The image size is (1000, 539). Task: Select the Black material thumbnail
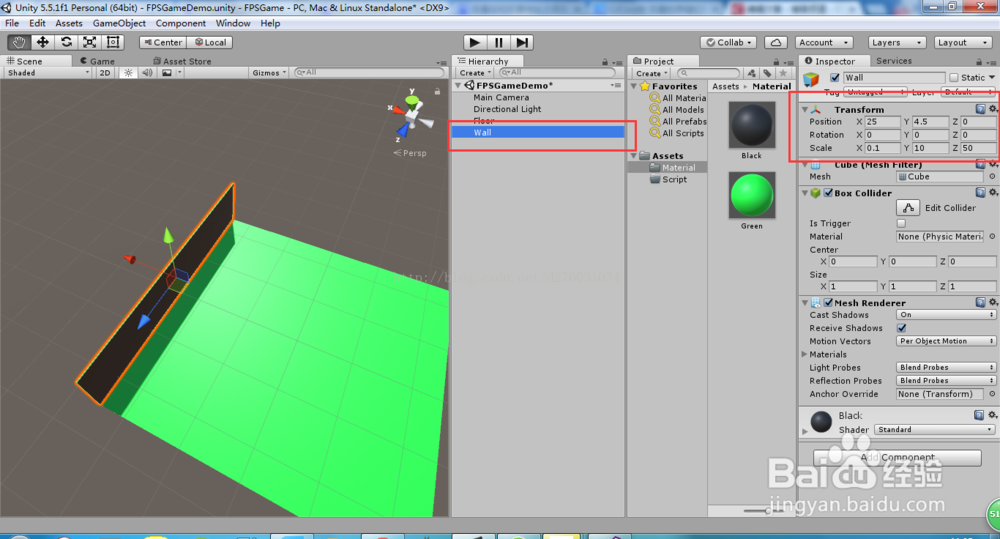click(752, 125)
